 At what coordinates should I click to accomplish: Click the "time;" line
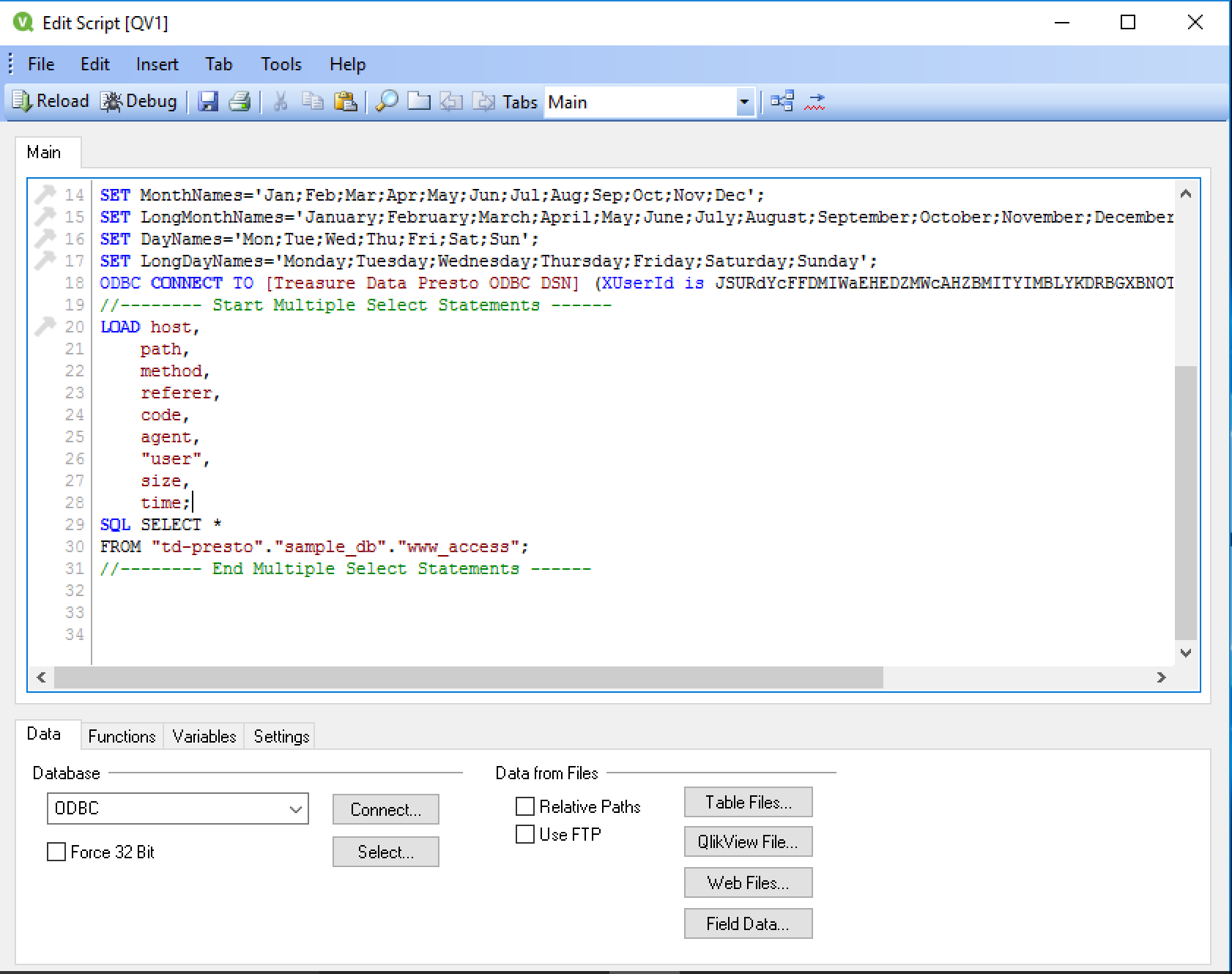coord(166,502)
